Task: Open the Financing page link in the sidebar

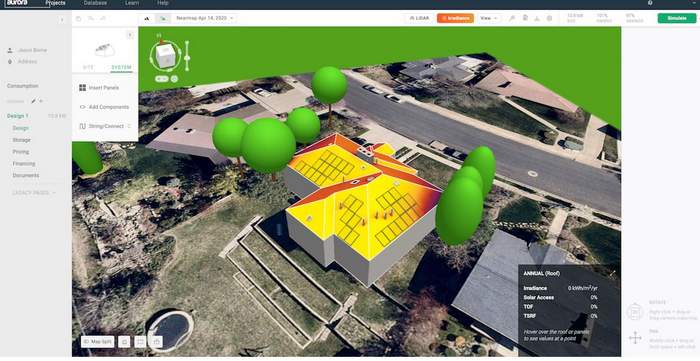Action: click(24, 164)
